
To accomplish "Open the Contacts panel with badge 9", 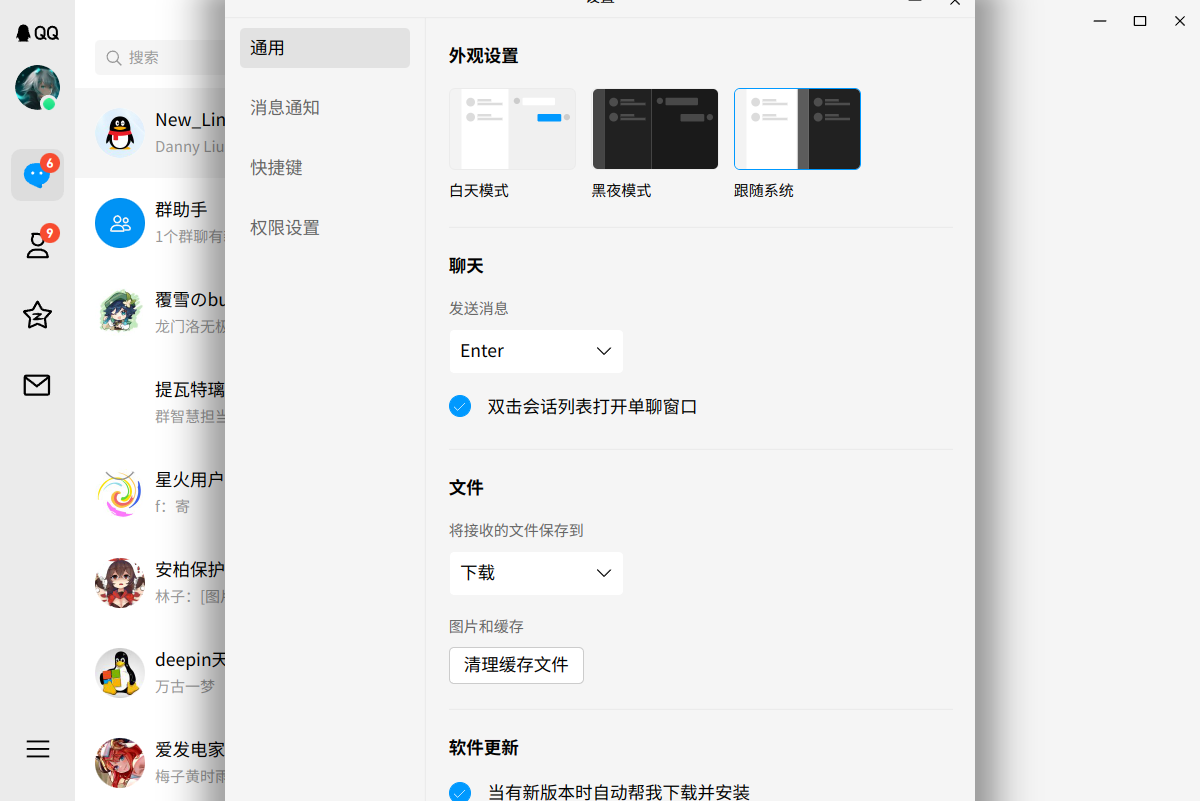I will pyautogui.click(x=37, y=245).
